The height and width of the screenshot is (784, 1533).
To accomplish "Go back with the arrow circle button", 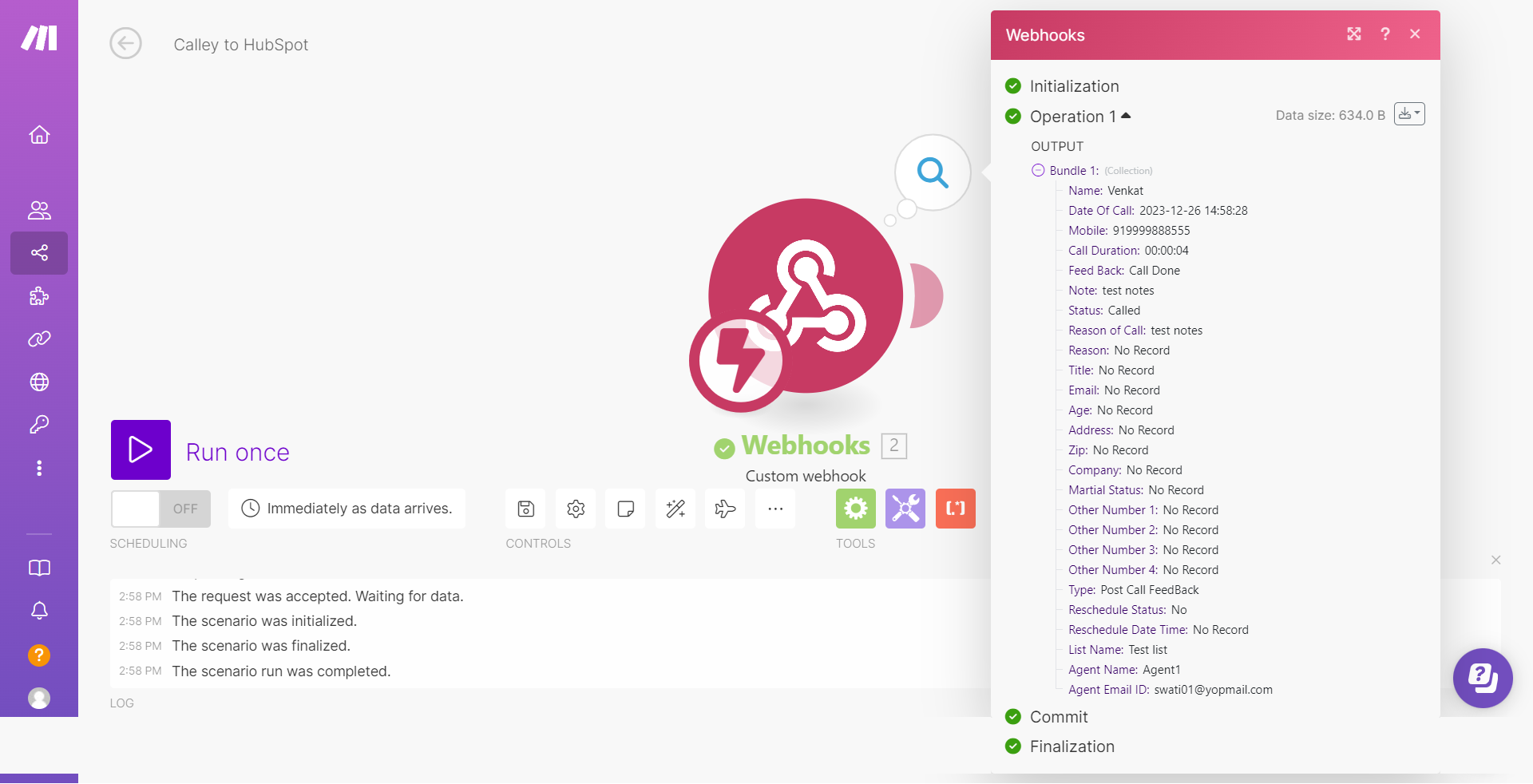I will [125, 43].
